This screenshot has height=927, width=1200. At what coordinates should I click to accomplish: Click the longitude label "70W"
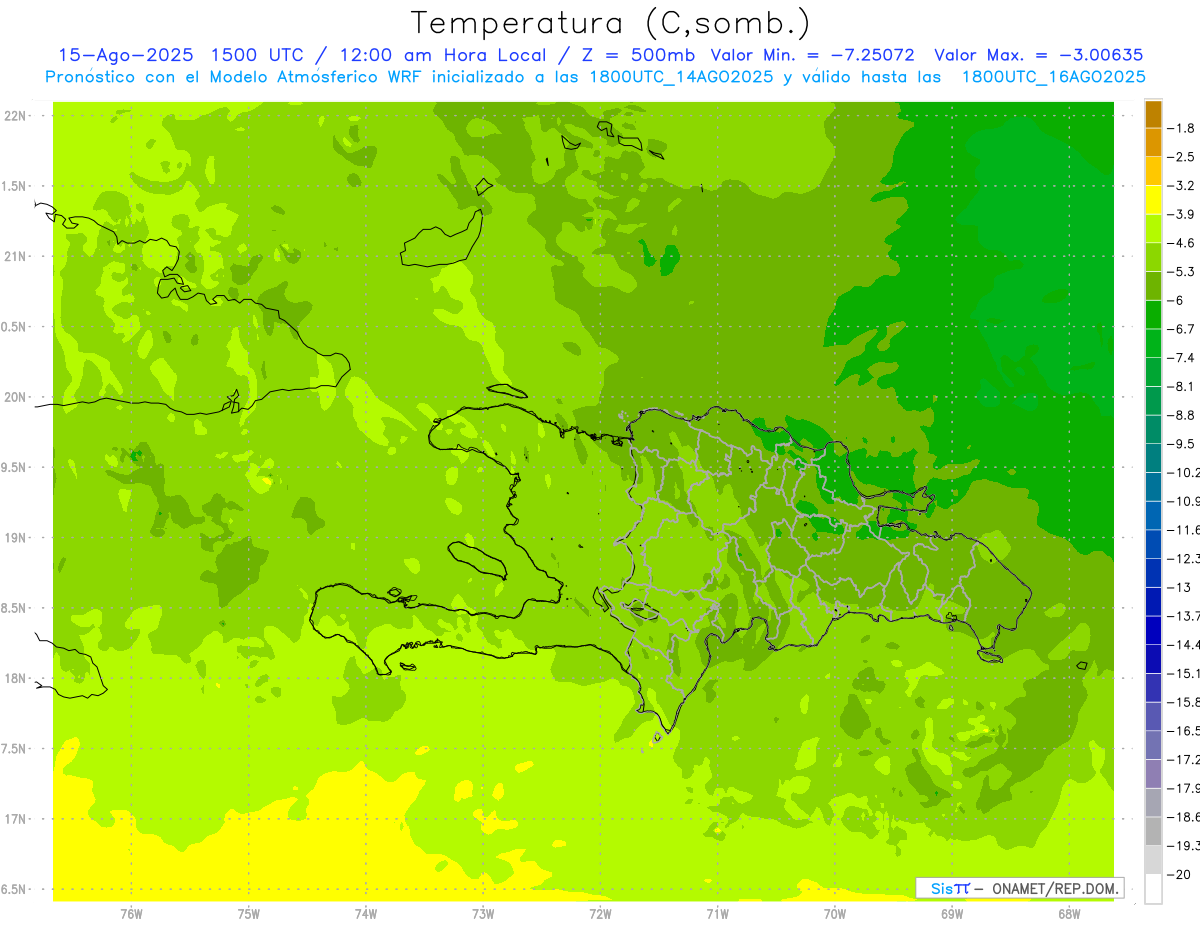coord(835,914)
